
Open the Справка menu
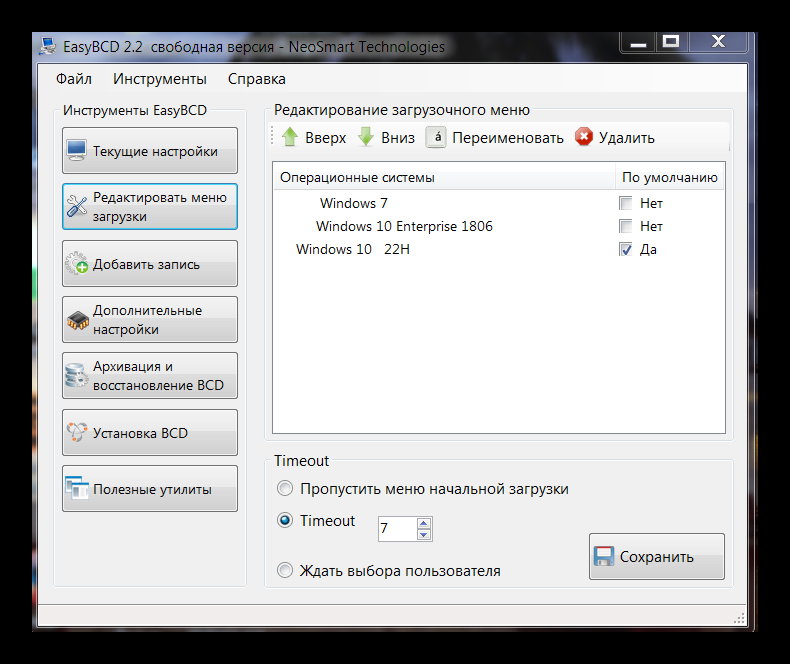pyautogui.click(x=256, y=79)
